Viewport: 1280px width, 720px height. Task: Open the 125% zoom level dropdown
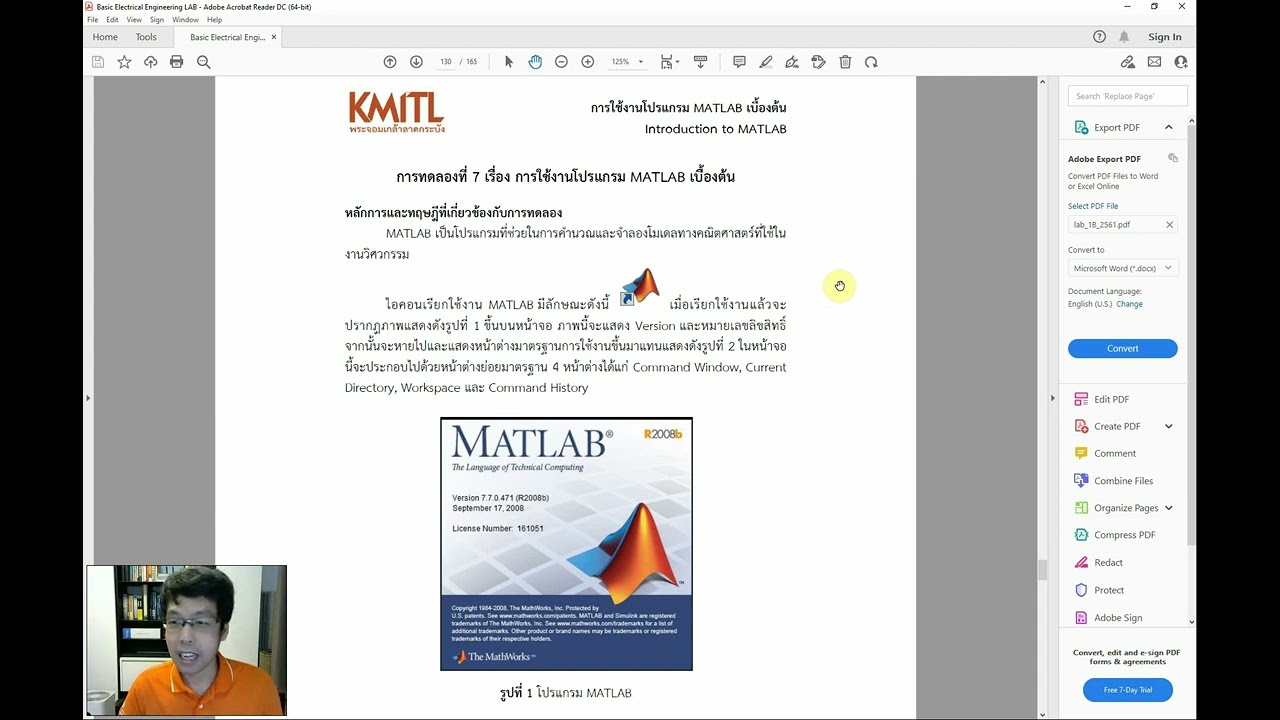click(627, 62)
